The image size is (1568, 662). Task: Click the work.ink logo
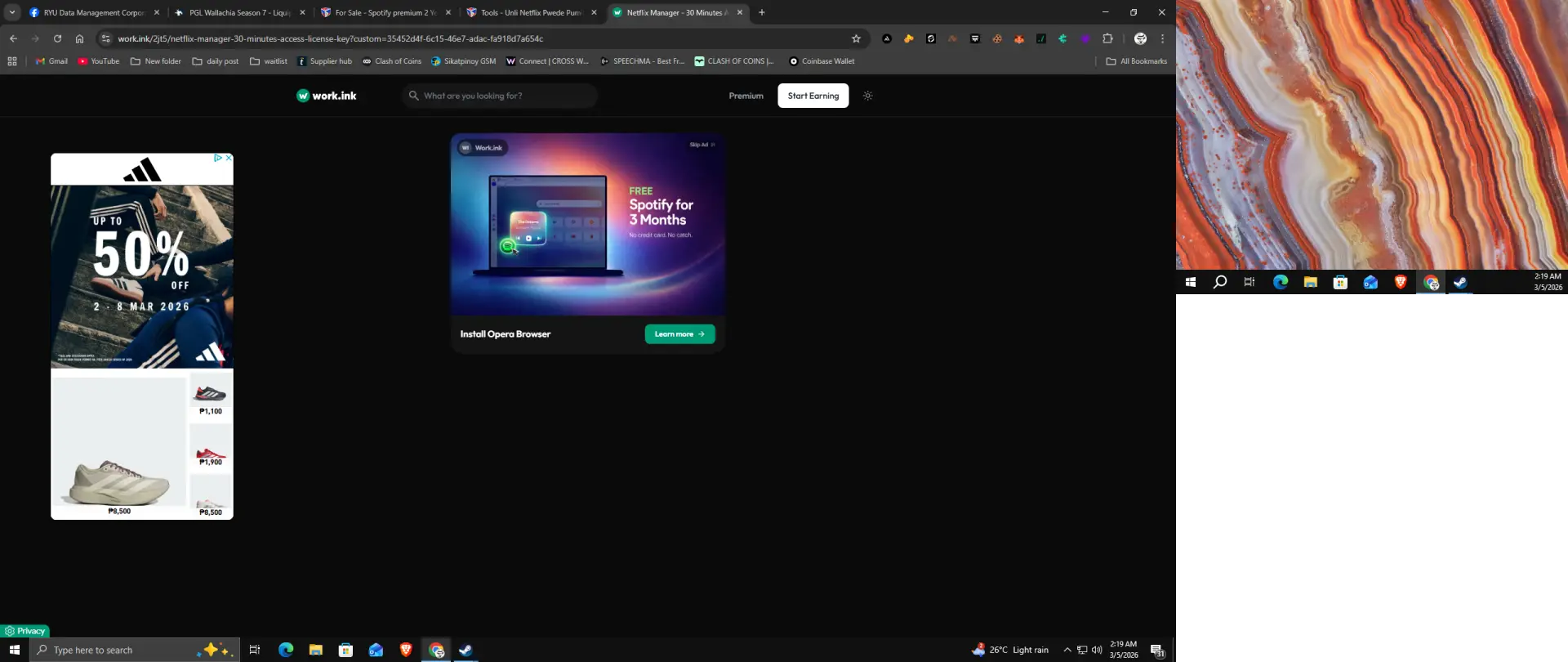coord(327,96)
